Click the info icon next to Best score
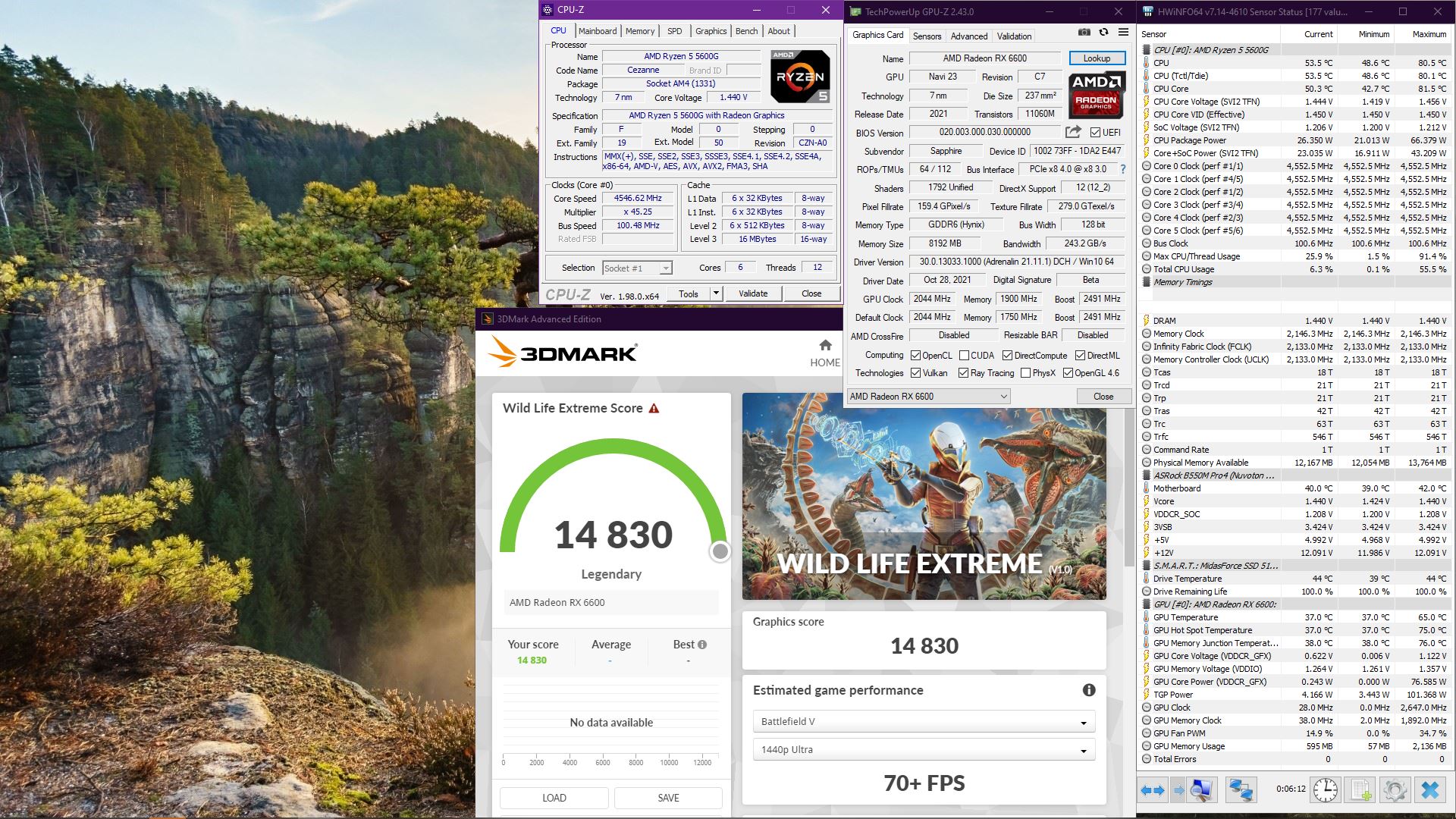 click(702, 645)
